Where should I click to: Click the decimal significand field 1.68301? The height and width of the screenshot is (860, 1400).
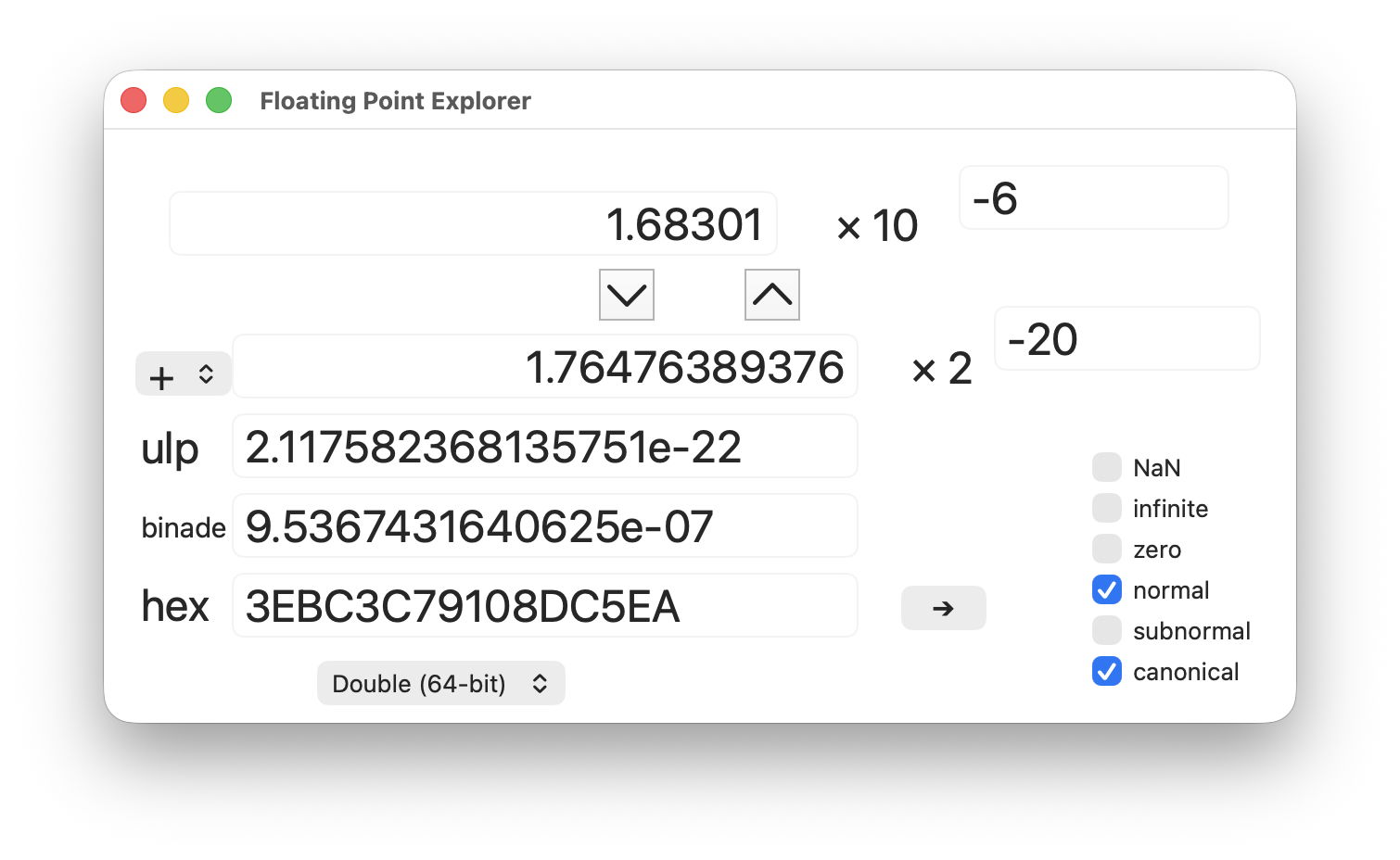click(x=473, y=223)
